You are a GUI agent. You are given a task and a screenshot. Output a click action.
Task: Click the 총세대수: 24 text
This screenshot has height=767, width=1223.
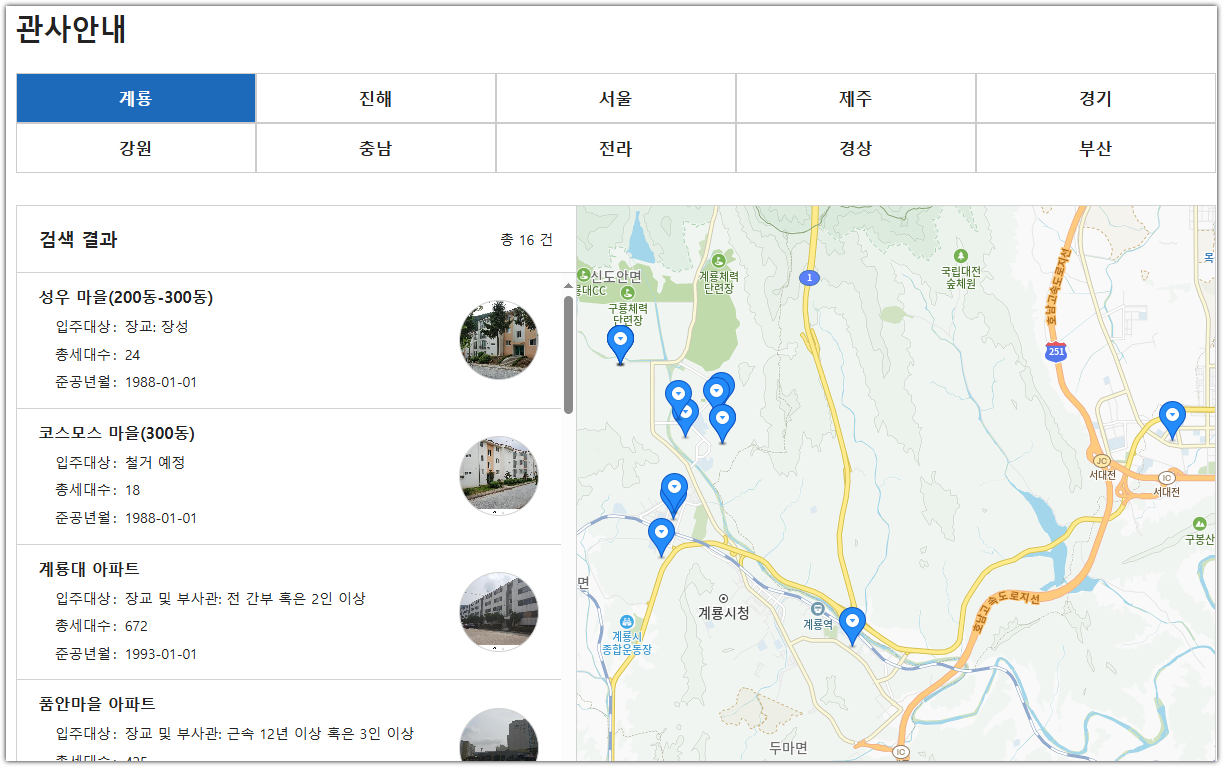tap(98, 354)
